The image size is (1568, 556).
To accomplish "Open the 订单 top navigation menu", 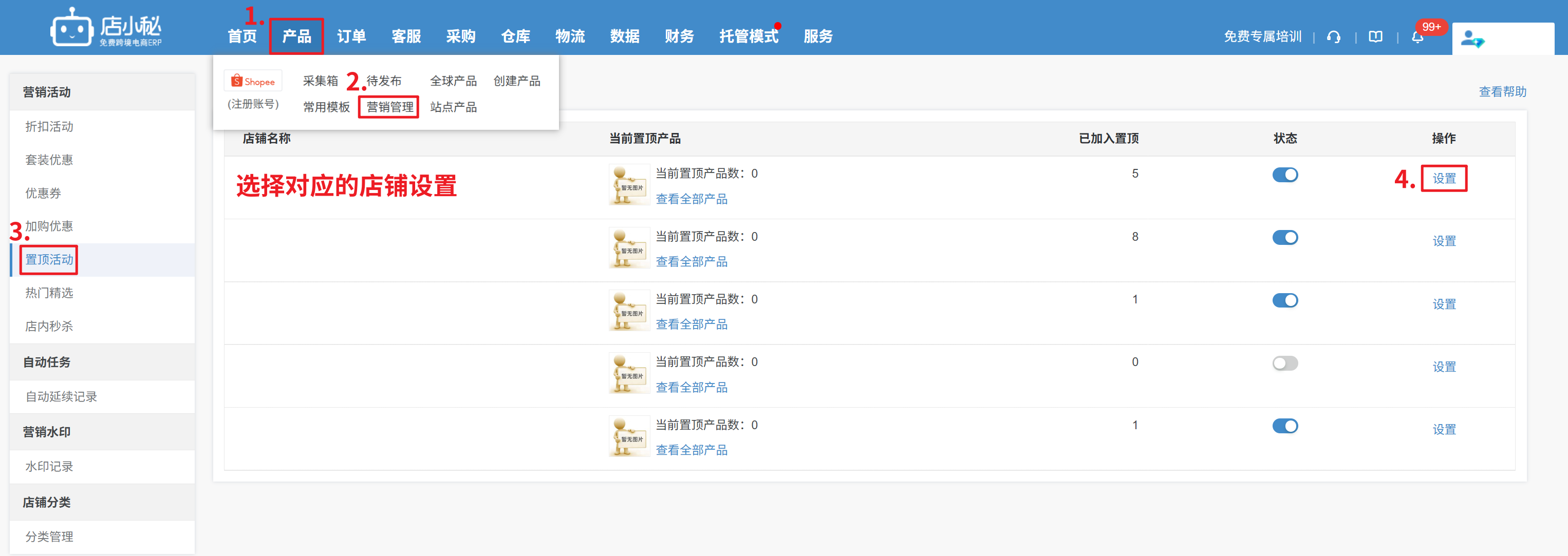I will pos(351,36).
